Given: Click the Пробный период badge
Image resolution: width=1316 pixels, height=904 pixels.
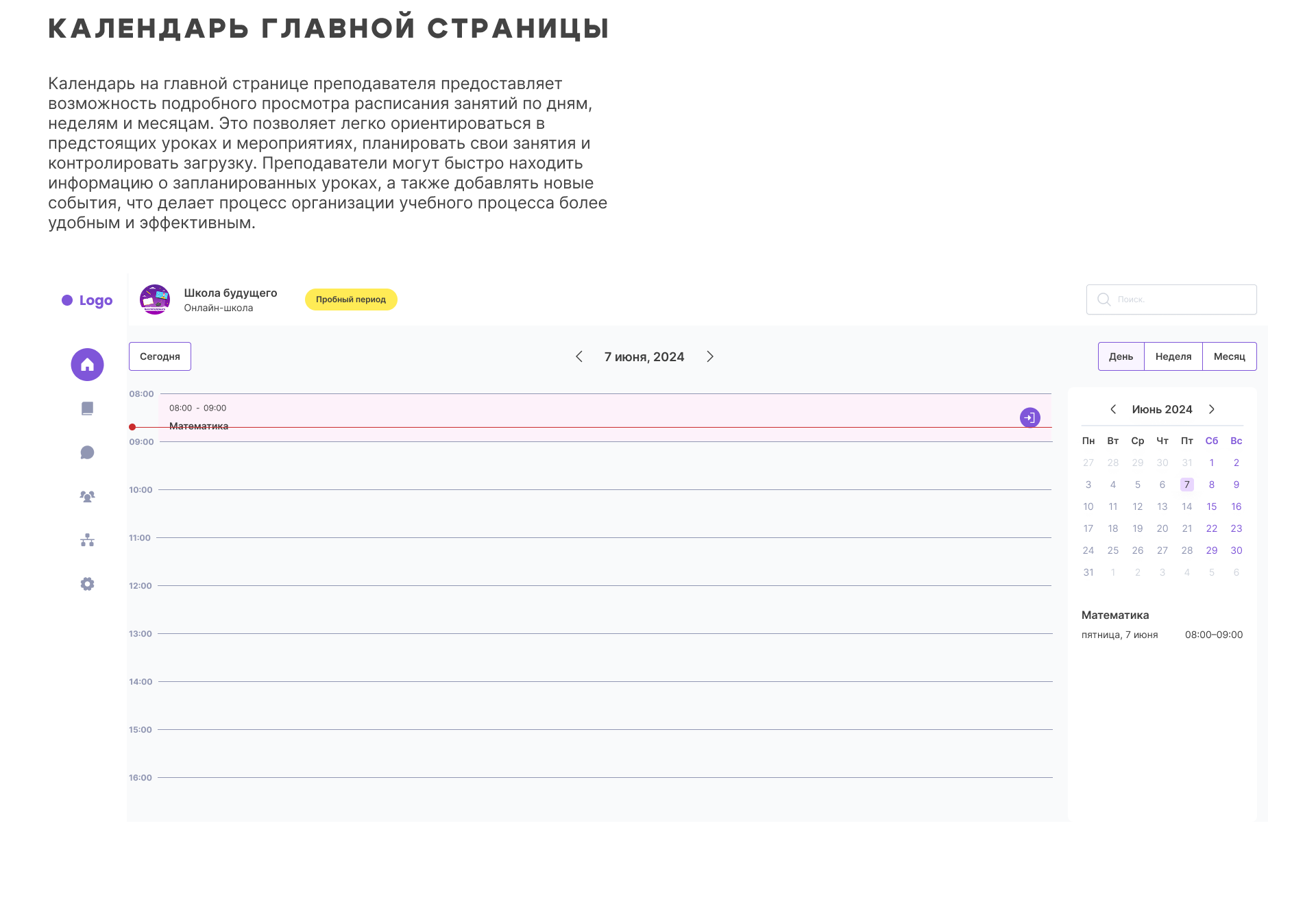Looking at the screenshot, I should [351, 300].
